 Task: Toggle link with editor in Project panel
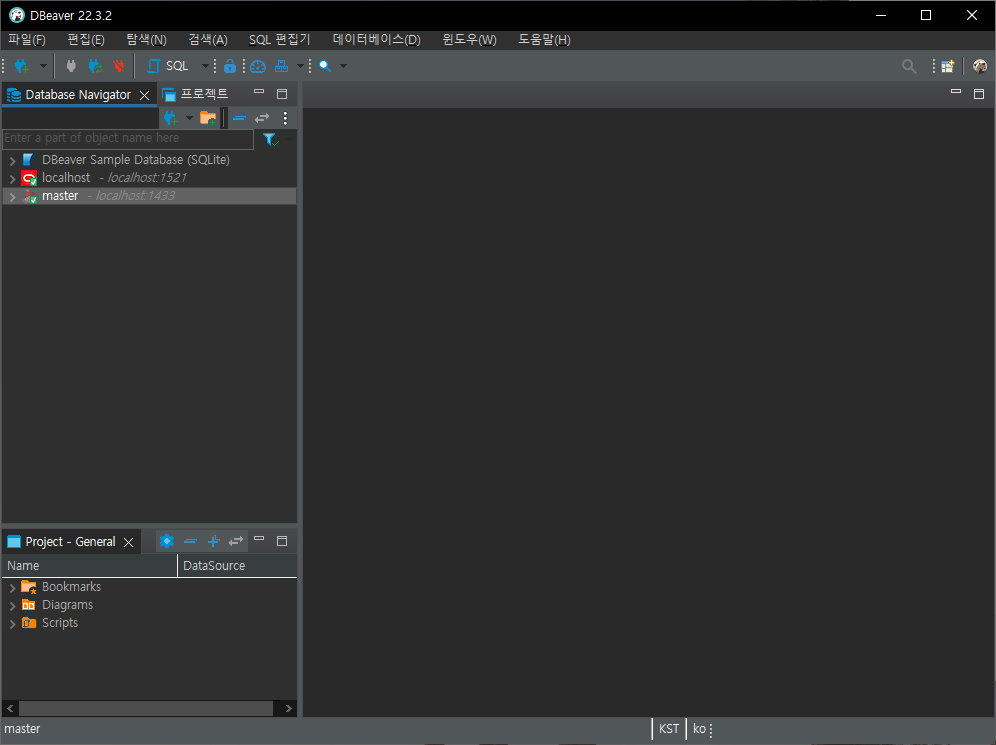click(x=236, y=541)
